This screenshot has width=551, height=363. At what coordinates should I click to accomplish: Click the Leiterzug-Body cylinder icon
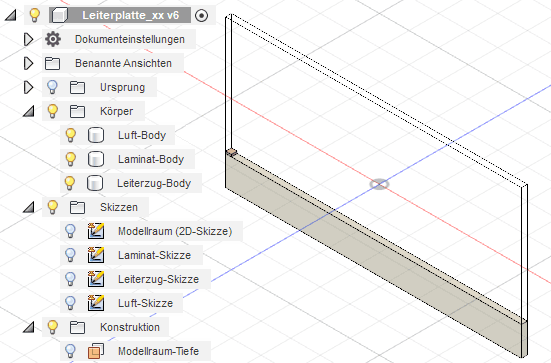[95, 183]
